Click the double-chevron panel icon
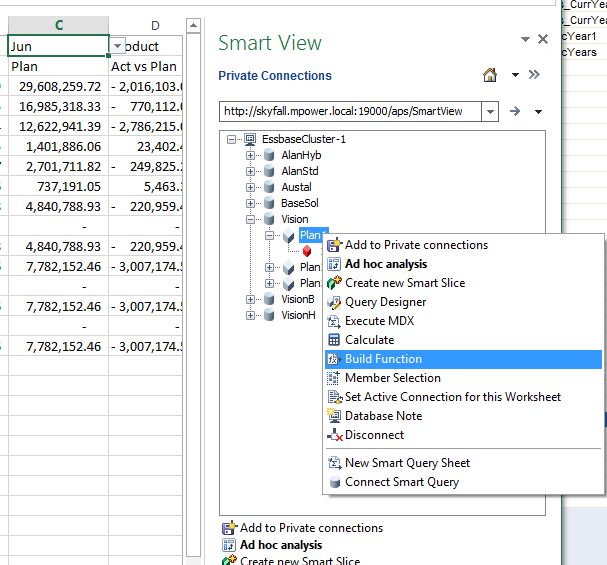The image size is (607, 565). (x=534, y=74)
